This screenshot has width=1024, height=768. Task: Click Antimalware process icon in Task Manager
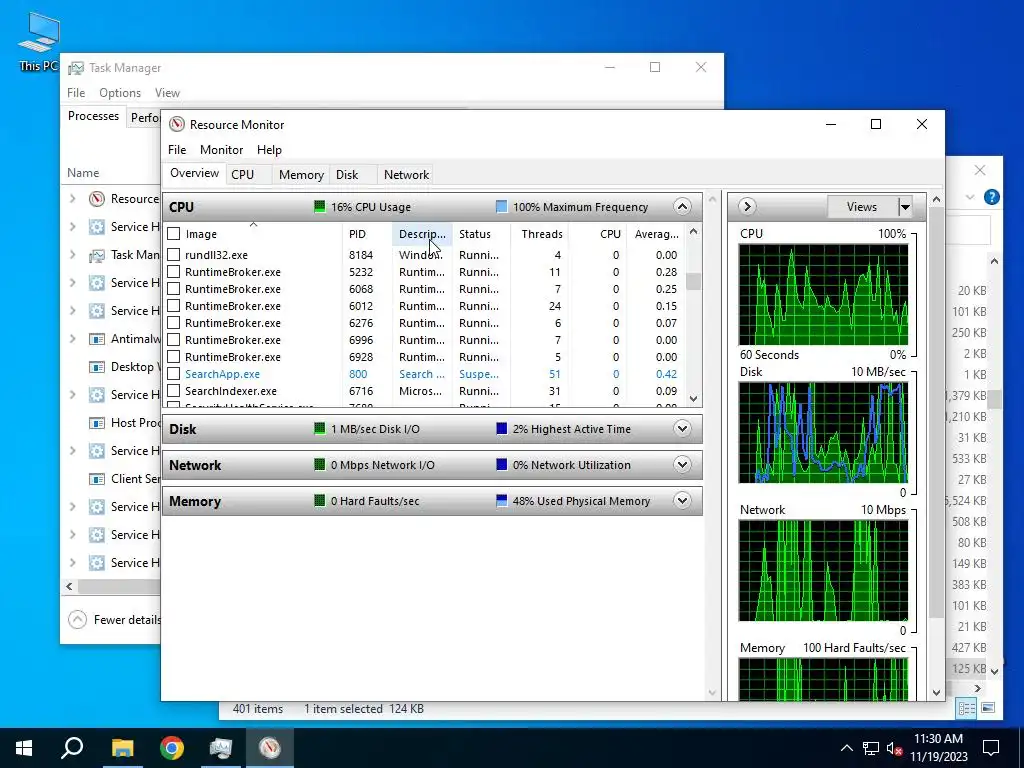tap(97, 339)
